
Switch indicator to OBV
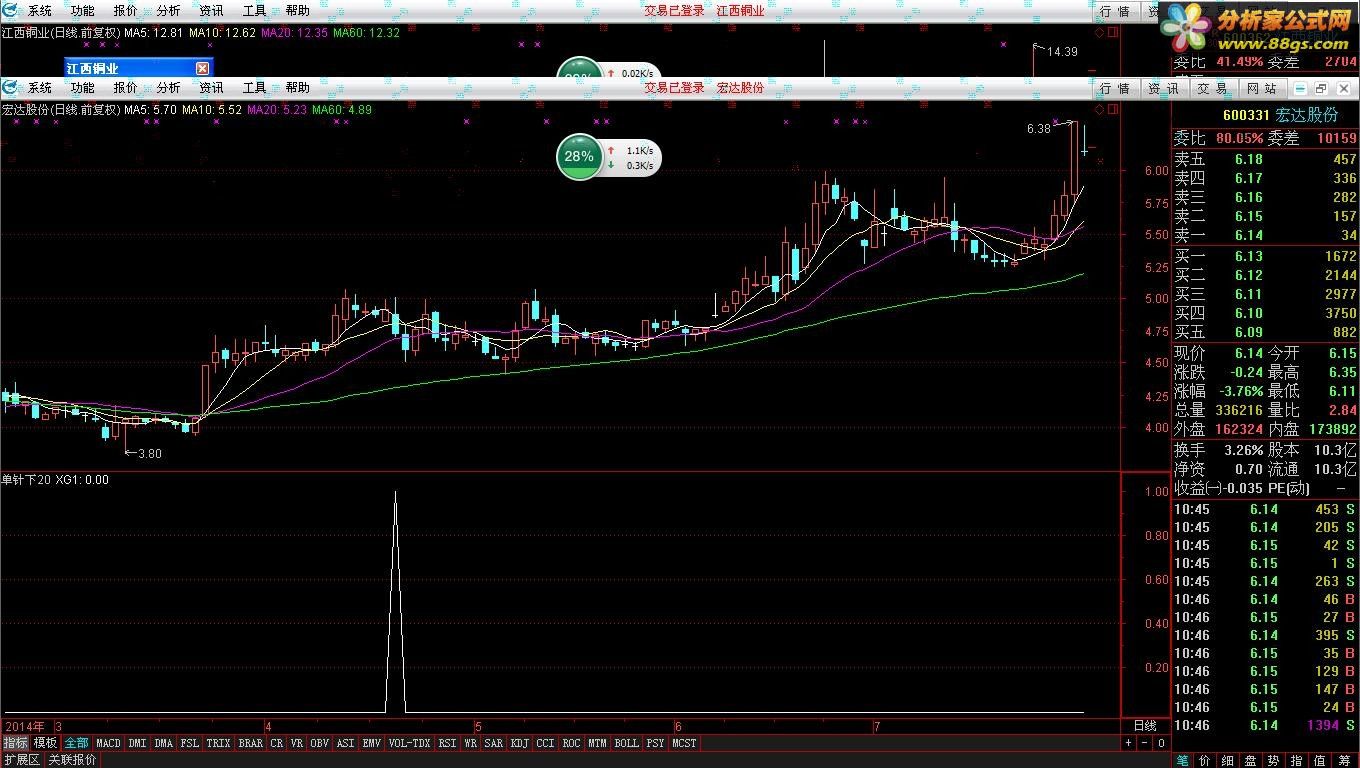pyautogui.click(x=320, y=743)
